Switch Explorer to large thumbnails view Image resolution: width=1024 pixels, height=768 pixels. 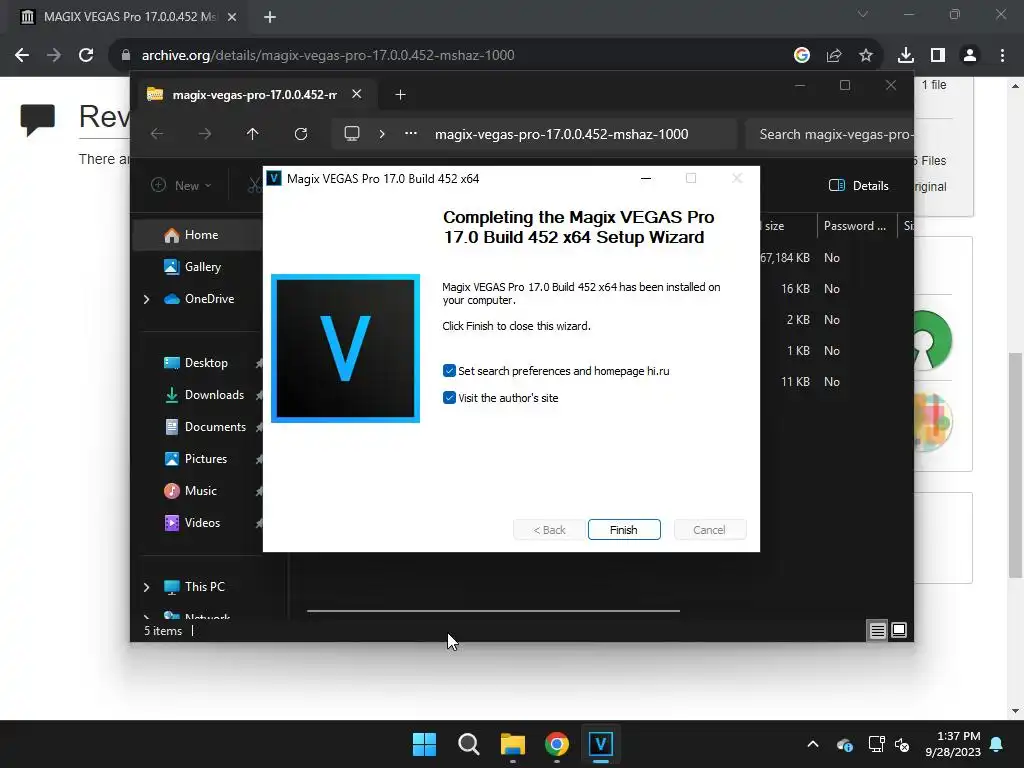(899, 630)
